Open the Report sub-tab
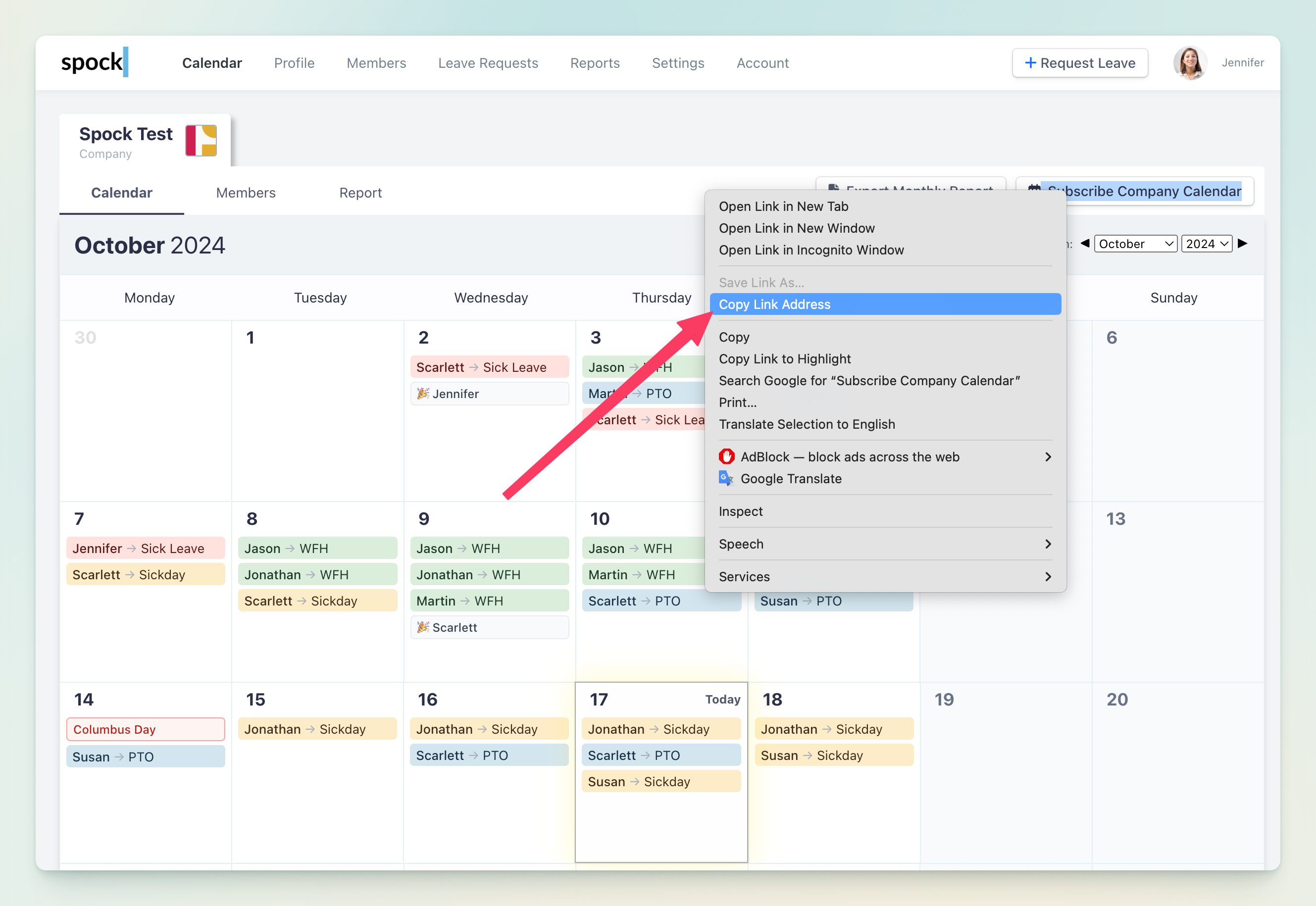This screenshot has height=906, width=1316. coord(360,193)
